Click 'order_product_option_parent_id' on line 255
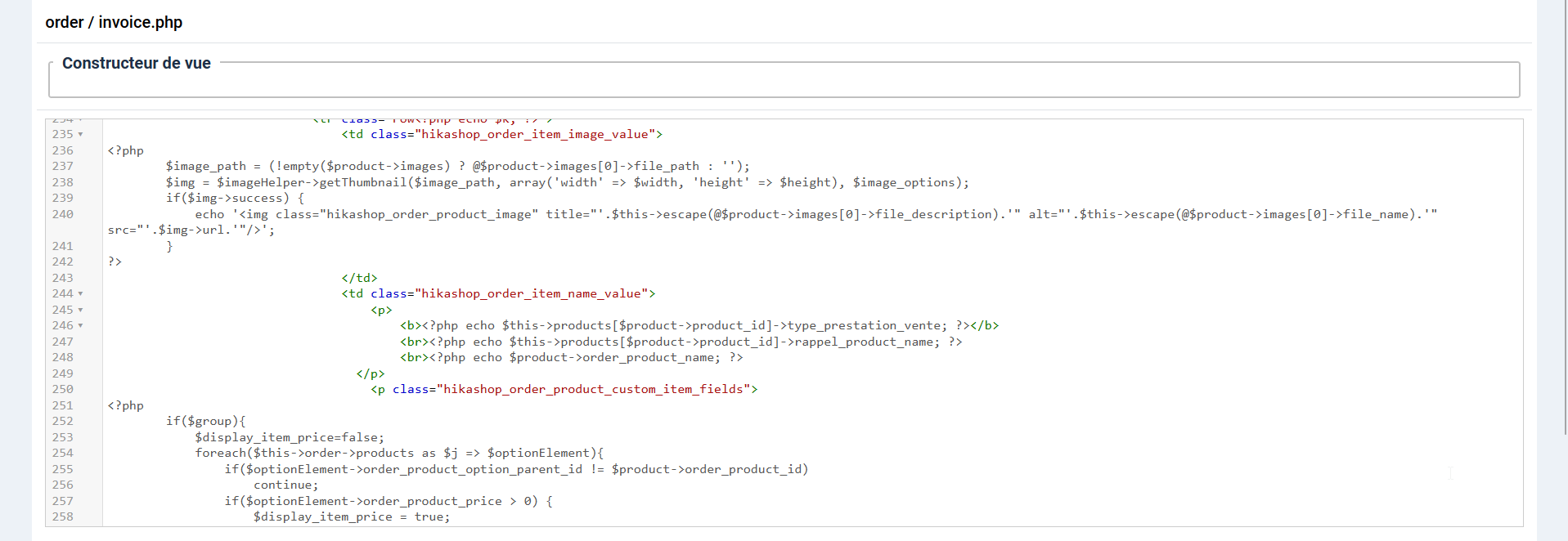This screenshot has width=1568, height=541. pos(473,469)
